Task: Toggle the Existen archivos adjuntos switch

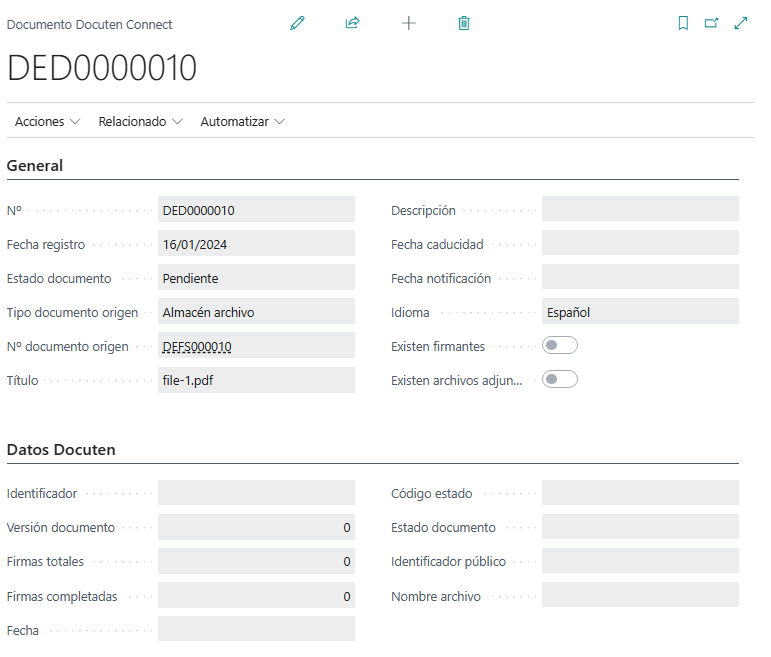Action: coord(560,380)
